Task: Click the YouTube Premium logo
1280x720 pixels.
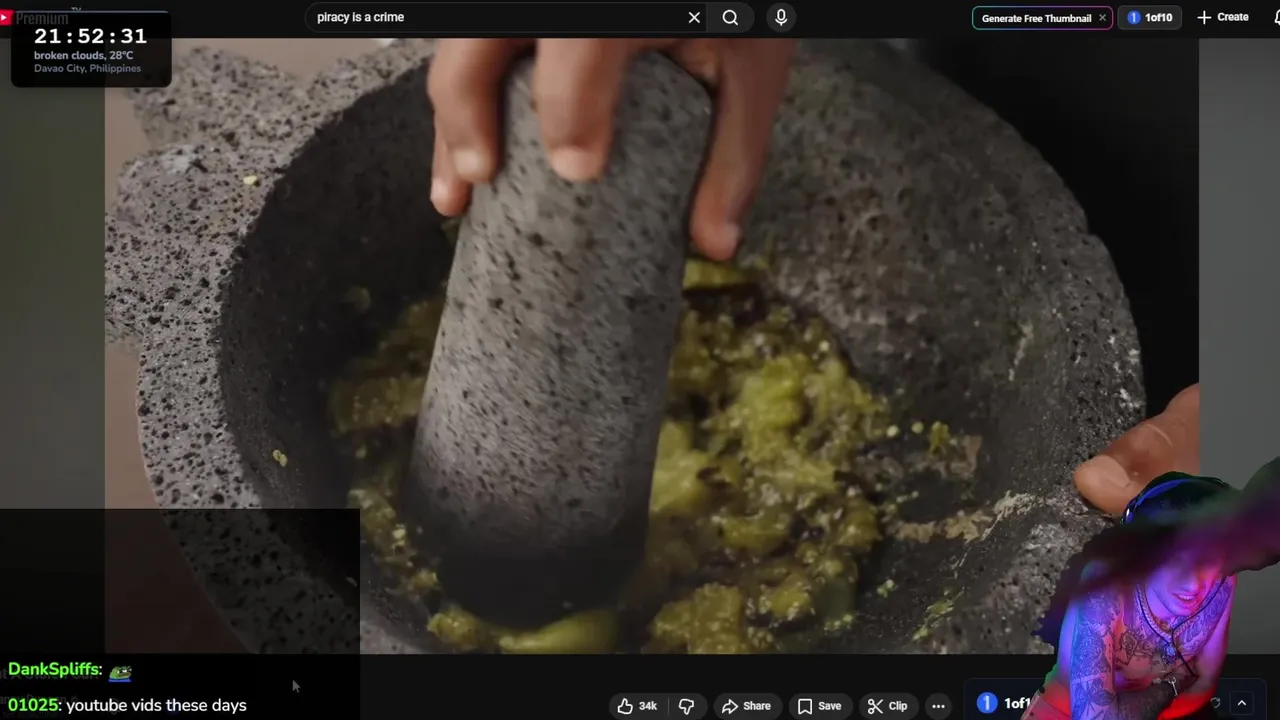Action: (35, 18)
